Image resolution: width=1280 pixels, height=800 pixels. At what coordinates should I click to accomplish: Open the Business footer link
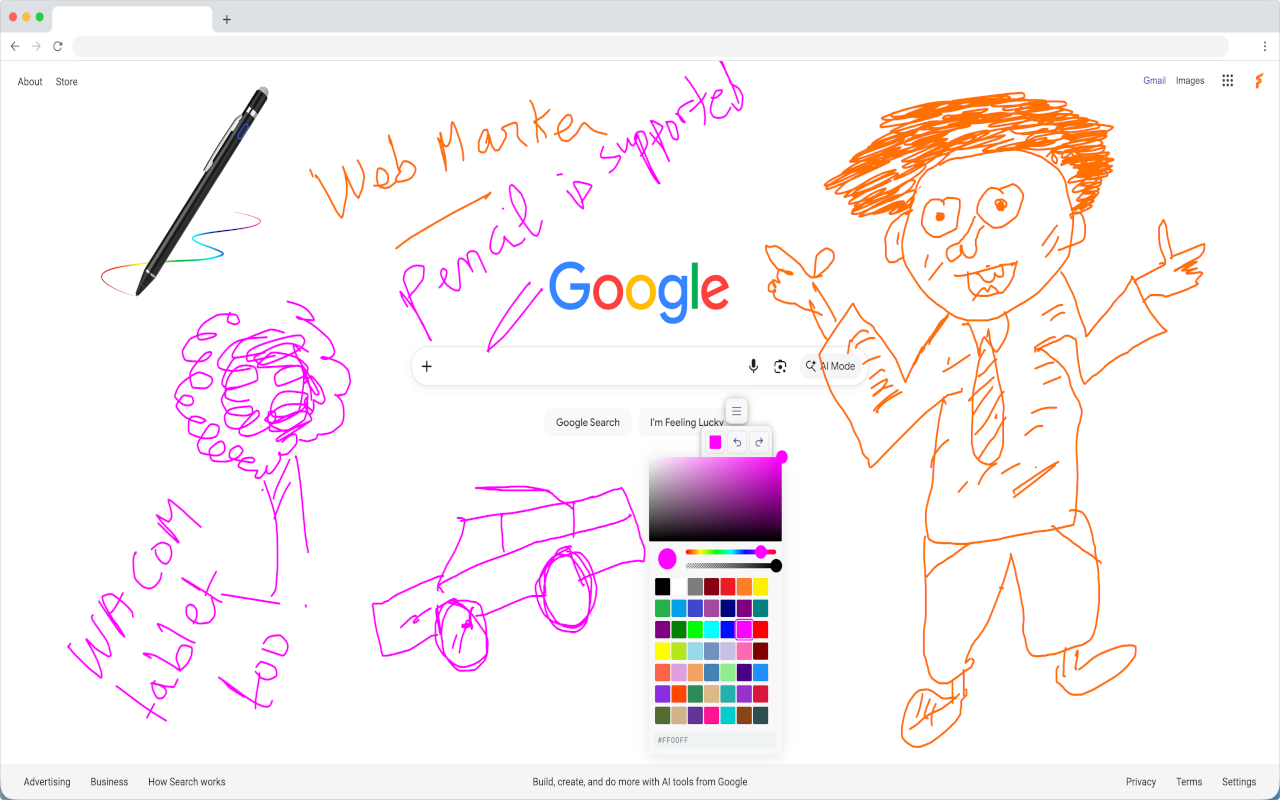click(x=109, y=782)
